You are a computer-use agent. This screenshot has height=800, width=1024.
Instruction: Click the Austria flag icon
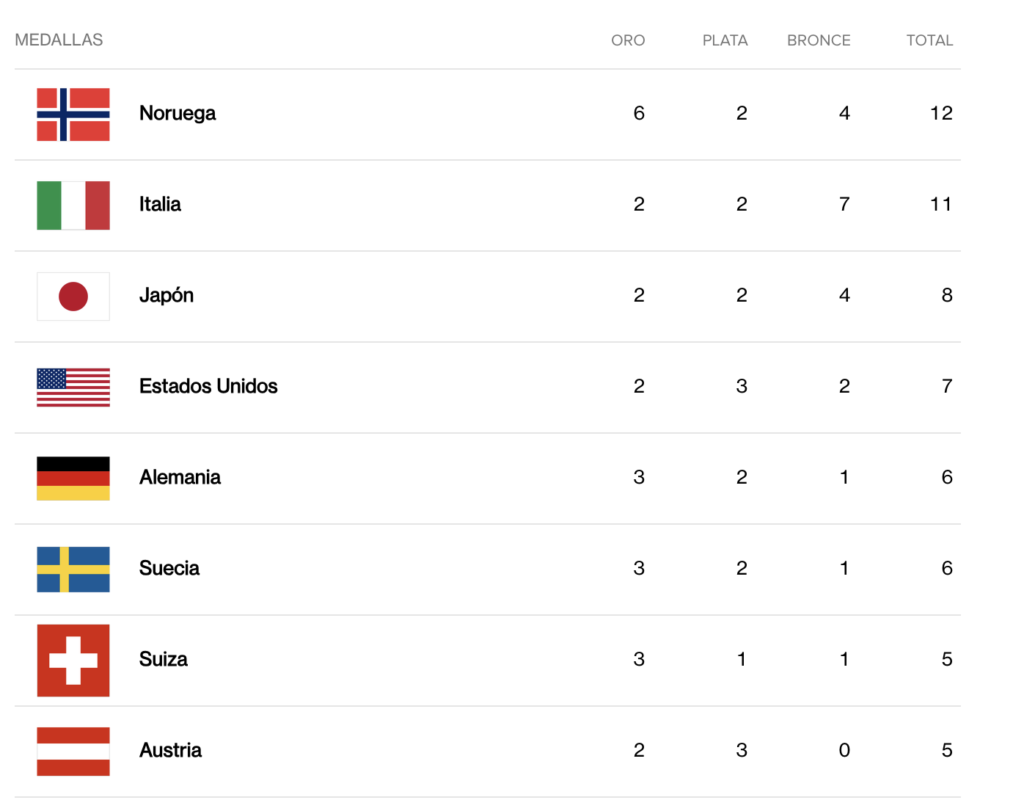click(73, 751)
